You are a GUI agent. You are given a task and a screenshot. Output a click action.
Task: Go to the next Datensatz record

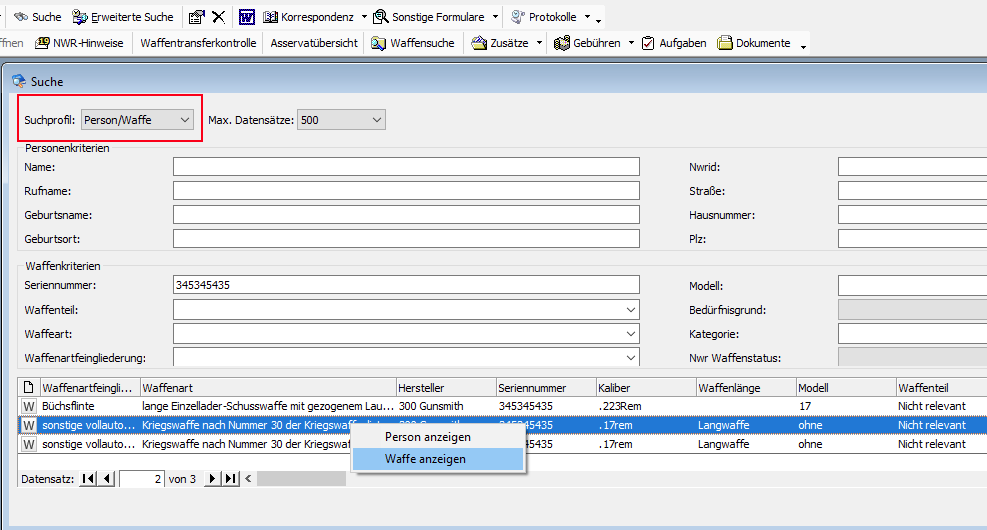click(x=212, y=479)
